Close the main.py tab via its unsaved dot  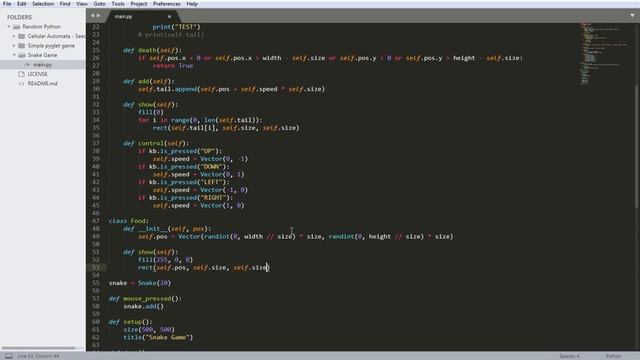tap(169, 16)
